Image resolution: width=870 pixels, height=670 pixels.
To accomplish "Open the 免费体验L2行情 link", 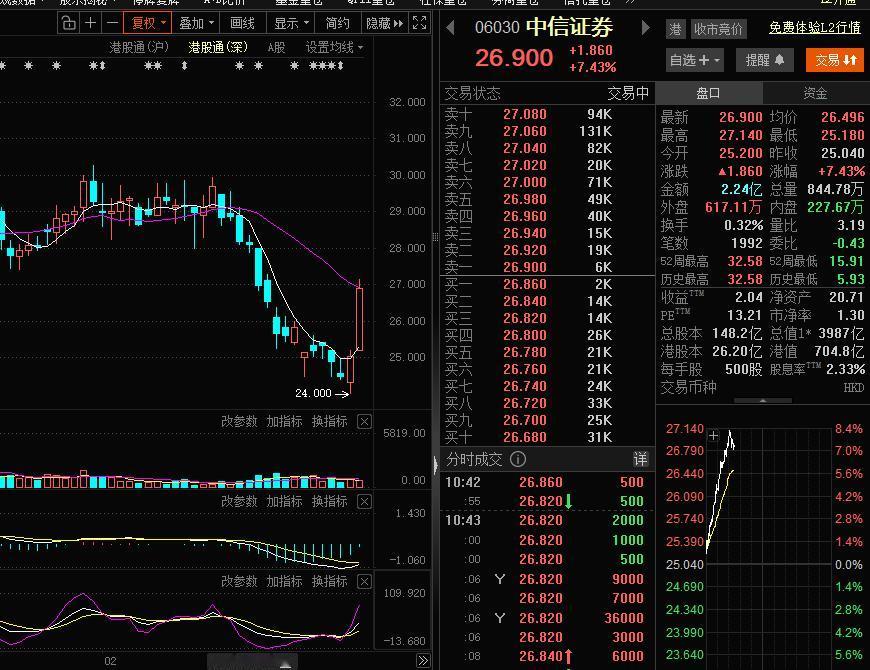I will 813,29.
